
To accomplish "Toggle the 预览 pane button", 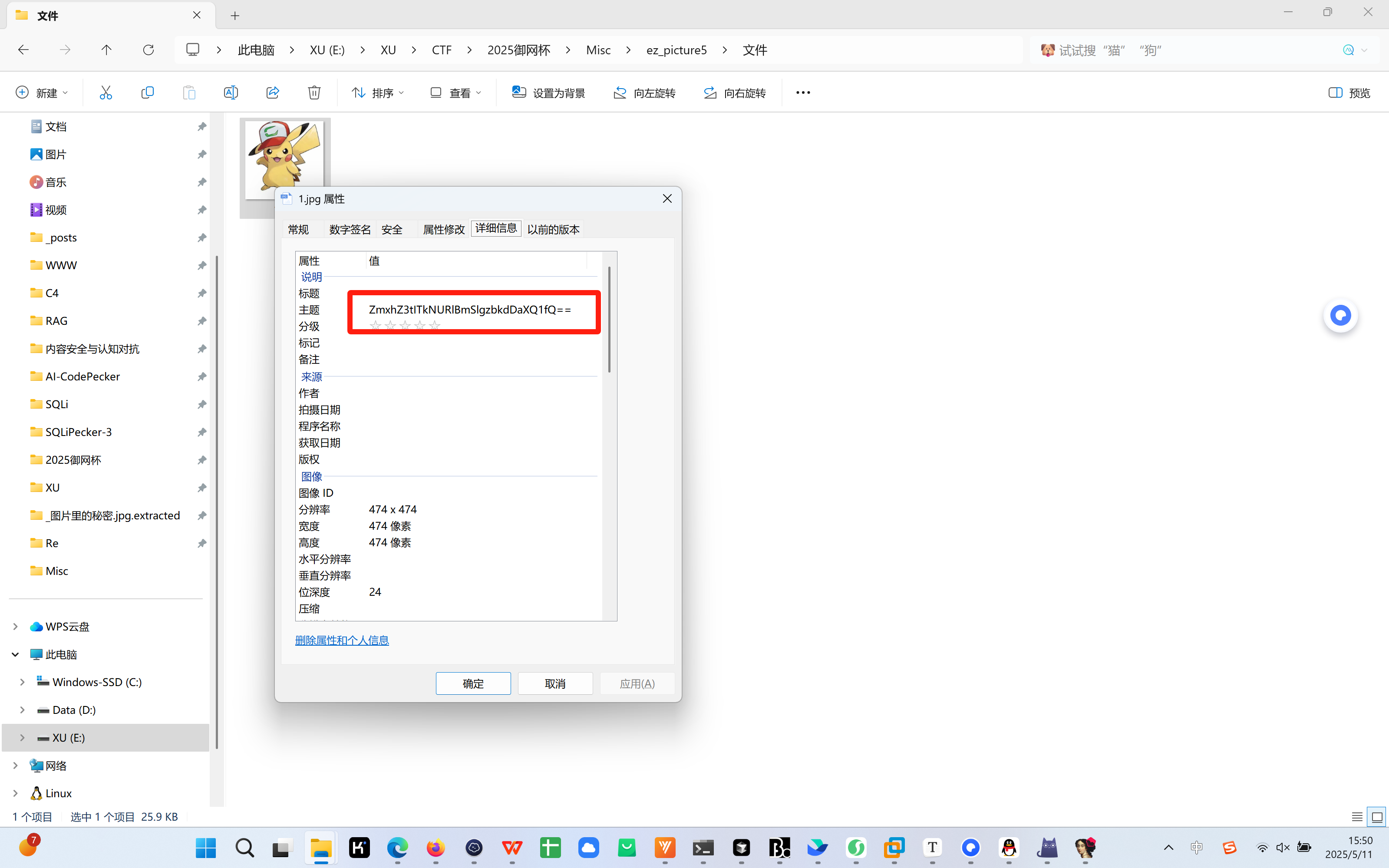I will (x=1349, y=92).
